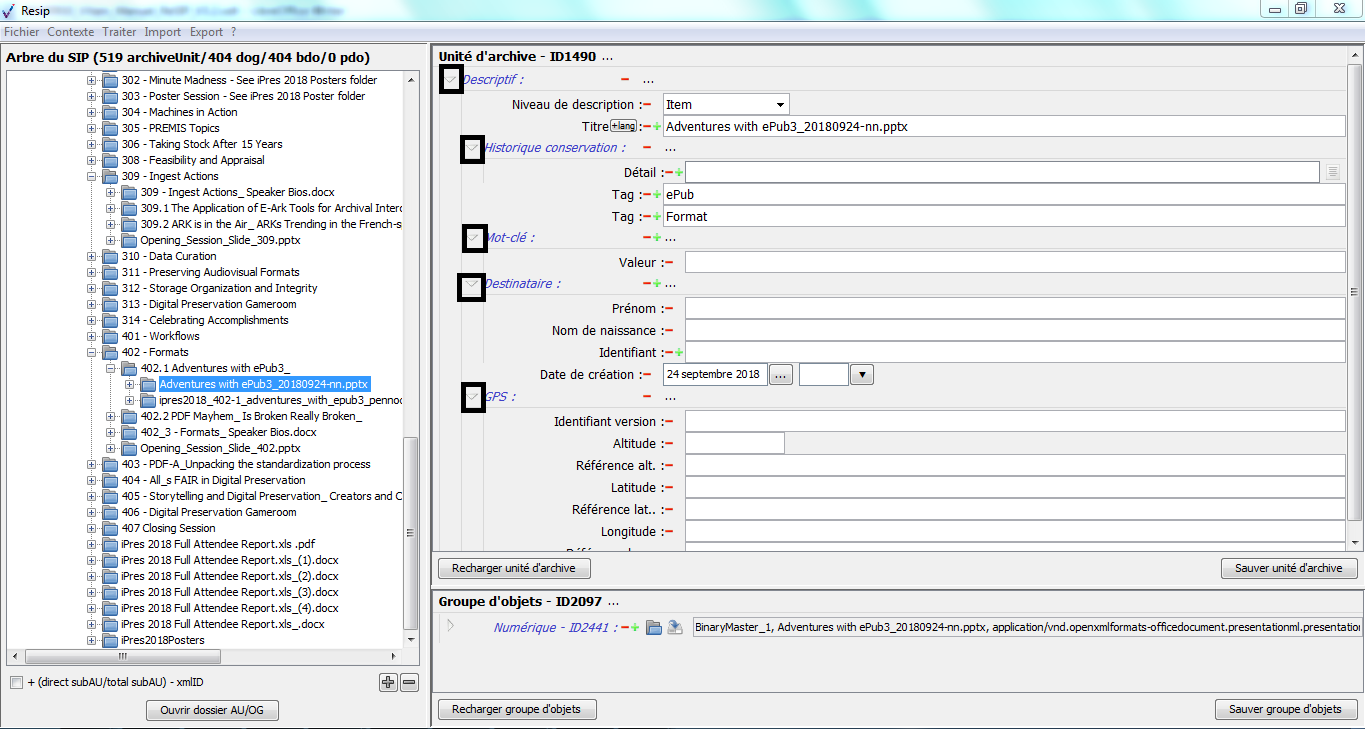Click into the Prénom input field

pyautogui.click(x=1014, y=309)
